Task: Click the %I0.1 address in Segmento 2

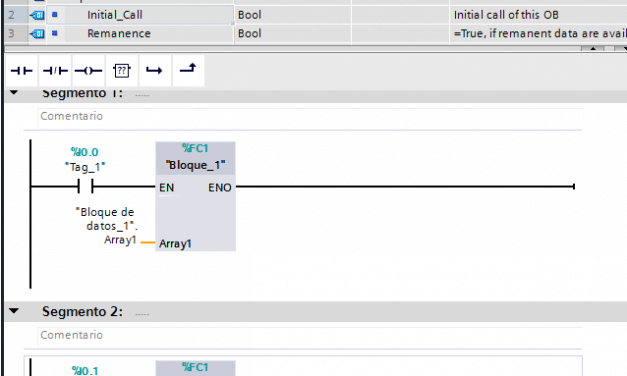Action: tap(85, 370)
